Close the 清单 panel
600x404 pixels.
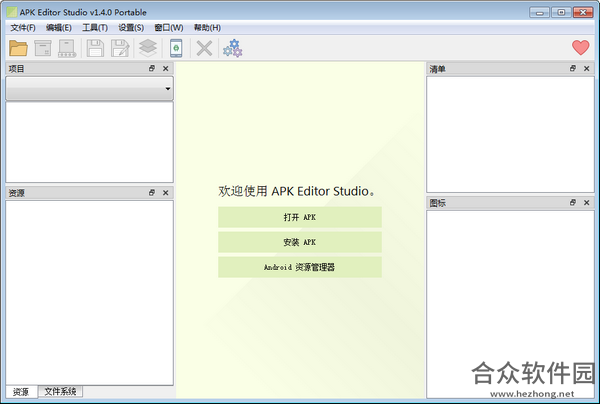coord(587,68)
